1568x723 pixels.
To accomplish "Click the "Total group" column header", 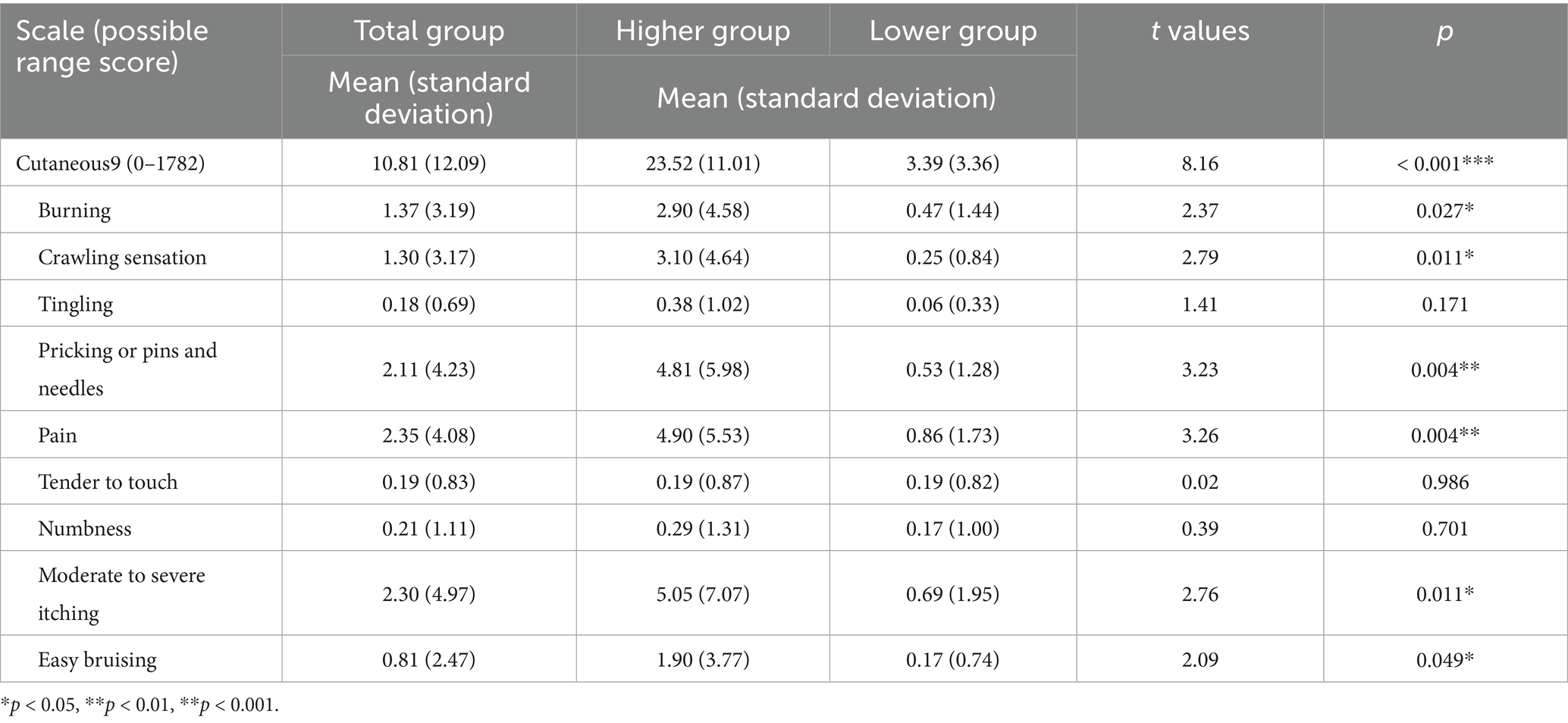I will click(429, 31).
